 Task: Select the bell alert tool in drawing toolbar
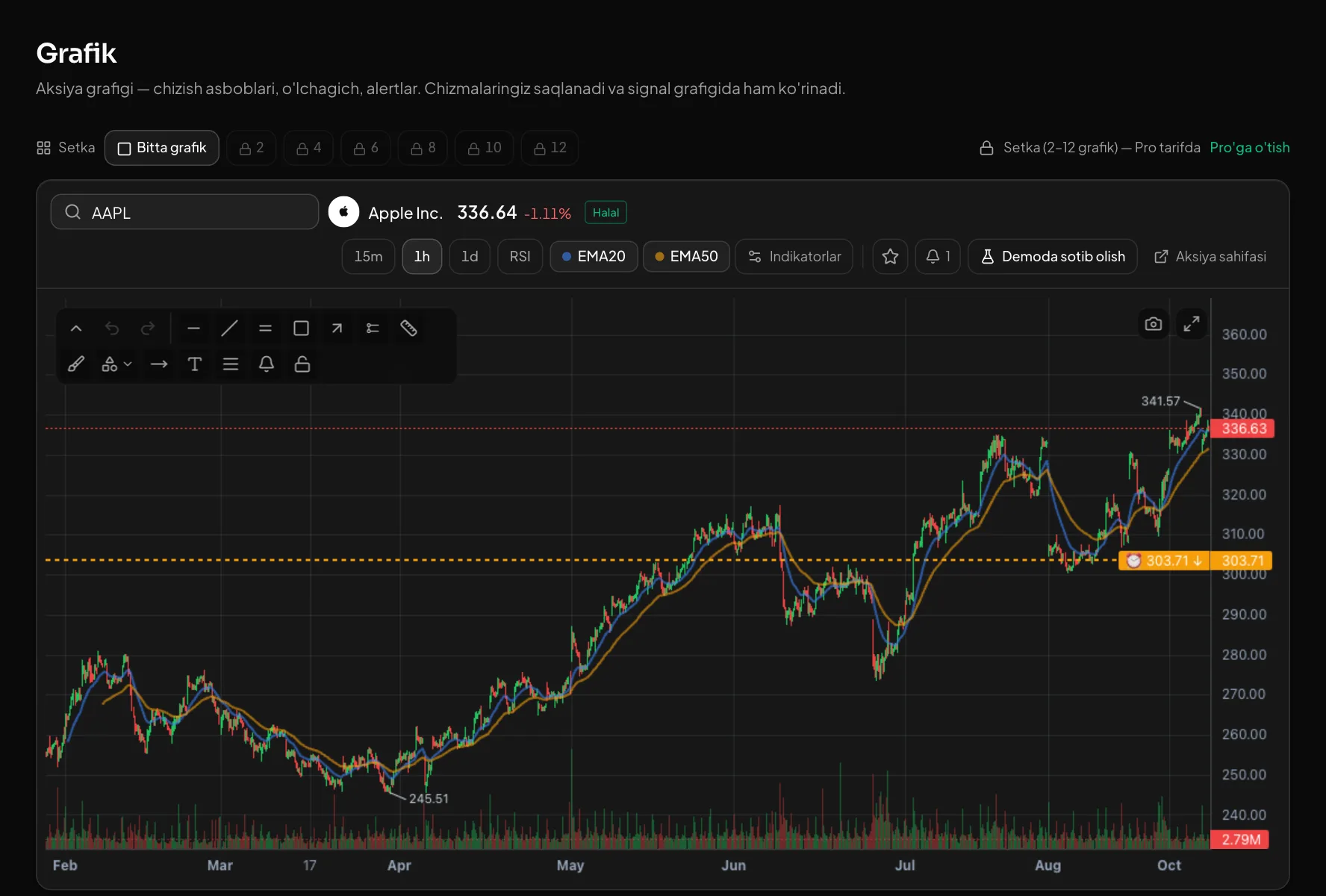click(x=267, y=364)
